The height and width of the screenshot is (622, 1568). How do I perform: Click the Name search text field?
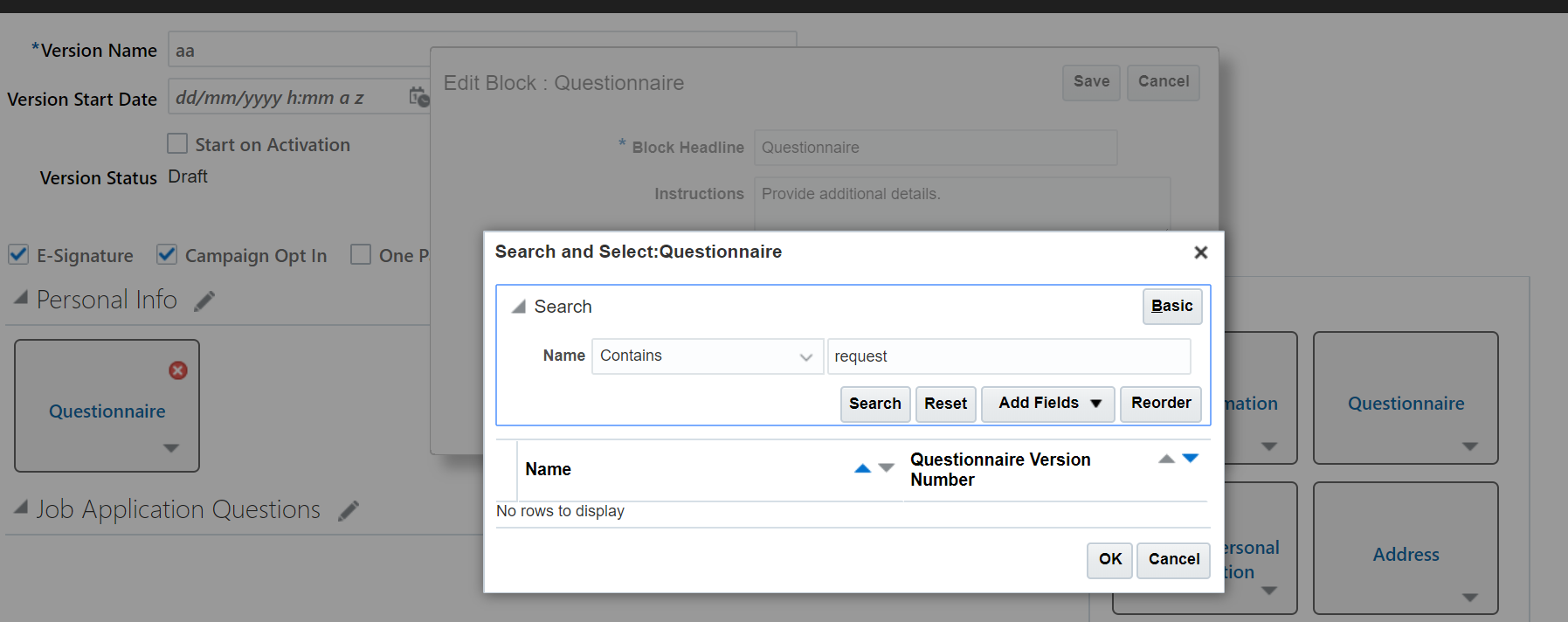[1009, 356]
